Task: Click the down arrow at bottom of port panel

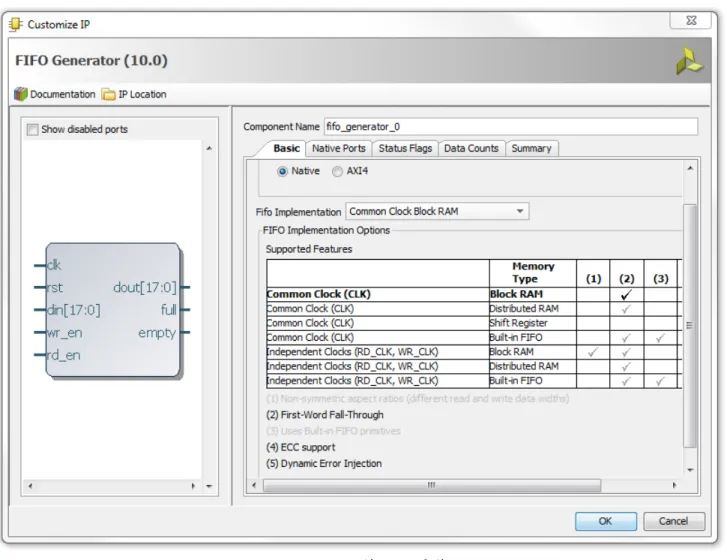Action: [x=209, y=486]
